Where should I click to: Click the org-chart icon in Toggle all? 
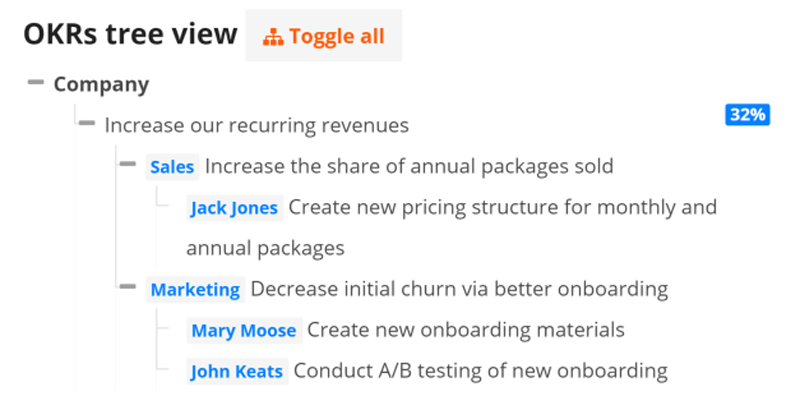pos(273,37)
